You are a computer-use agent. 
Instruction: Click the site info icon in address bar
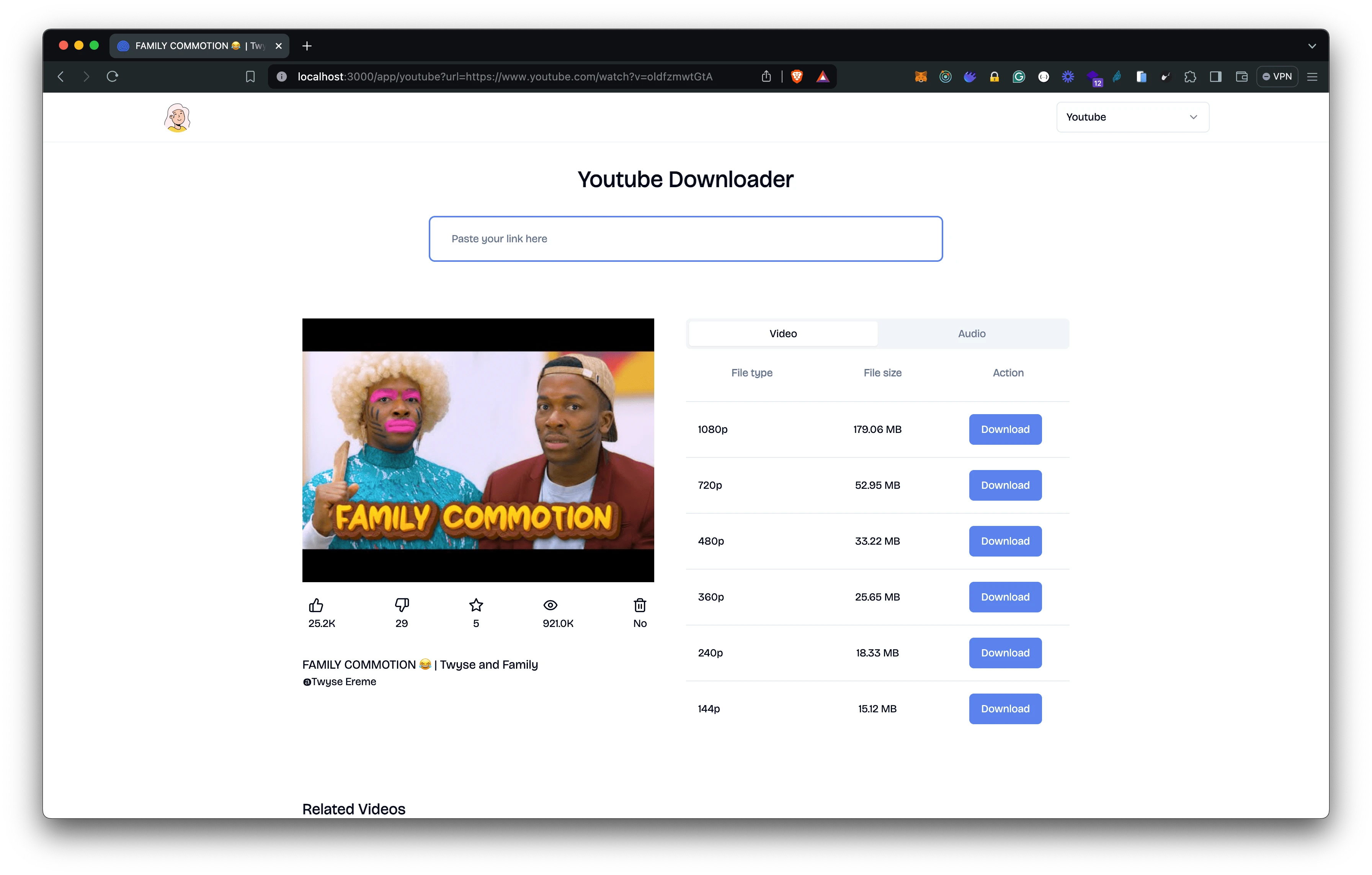(281, 76)
